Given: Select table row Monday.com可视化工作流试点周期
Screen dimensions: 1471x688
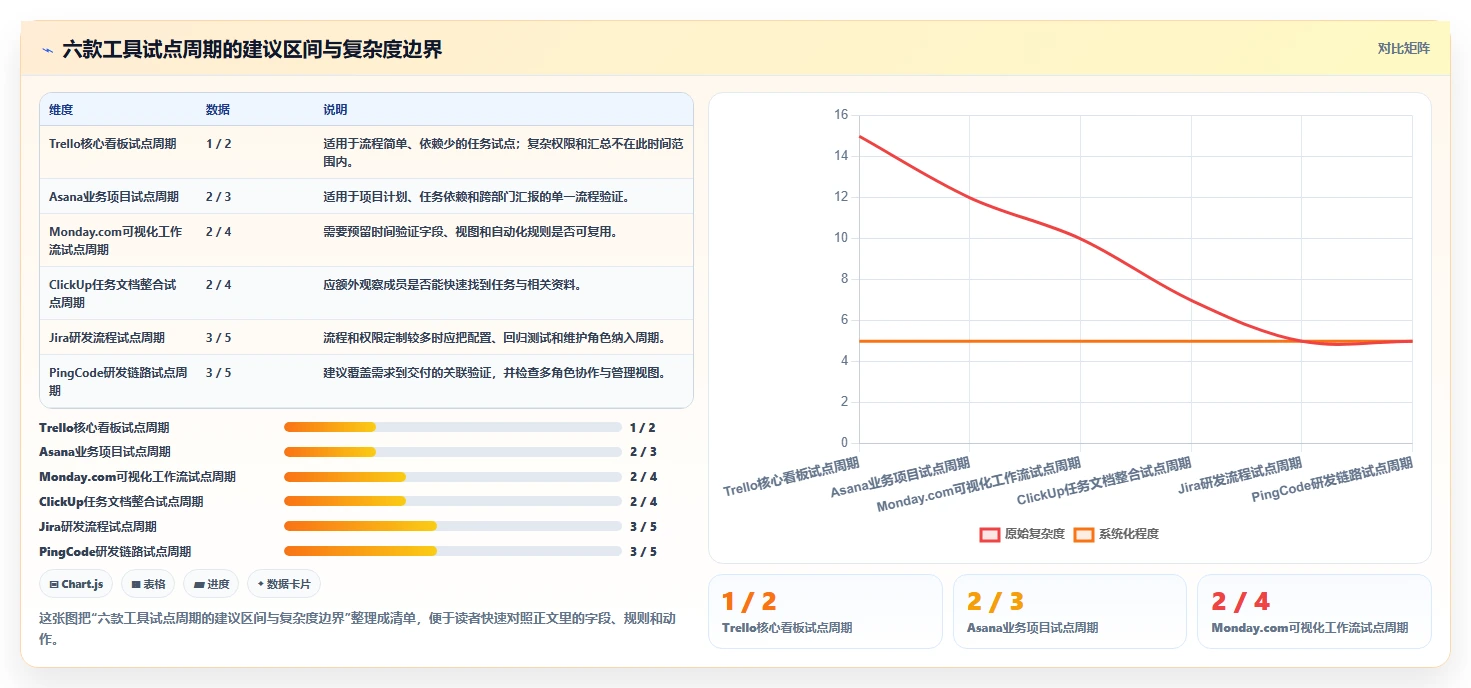Looking at the screenshot, I should coord(366,240).
